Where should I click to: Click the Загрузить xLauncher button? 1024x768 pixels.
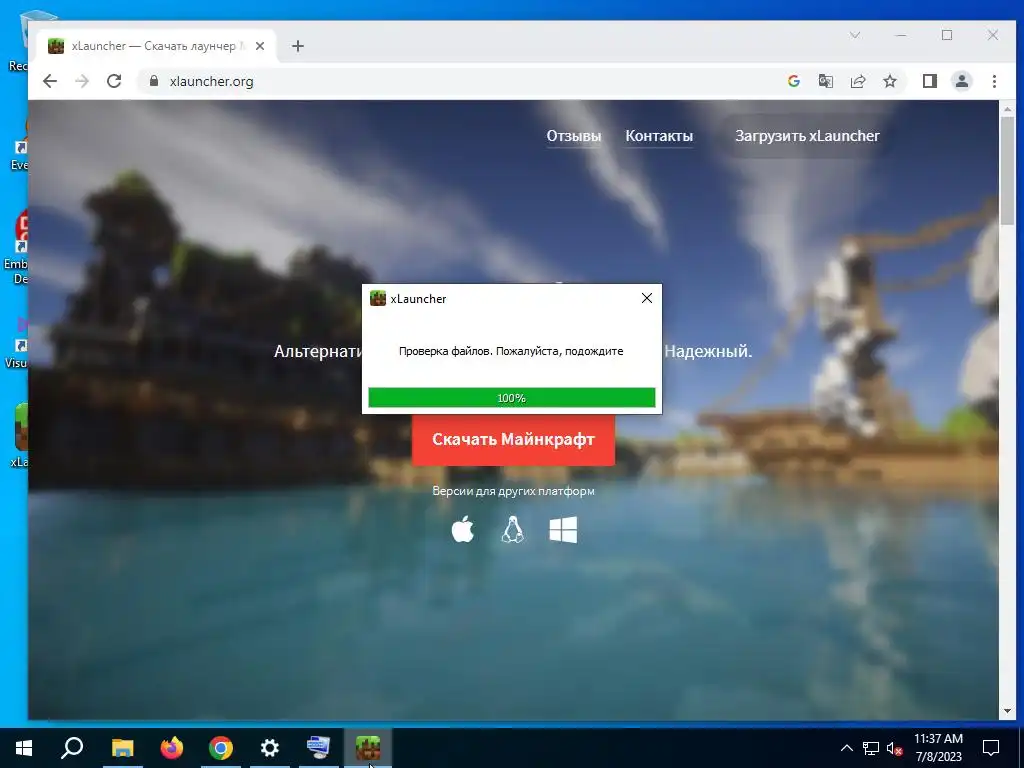click(x=807, y=136)
